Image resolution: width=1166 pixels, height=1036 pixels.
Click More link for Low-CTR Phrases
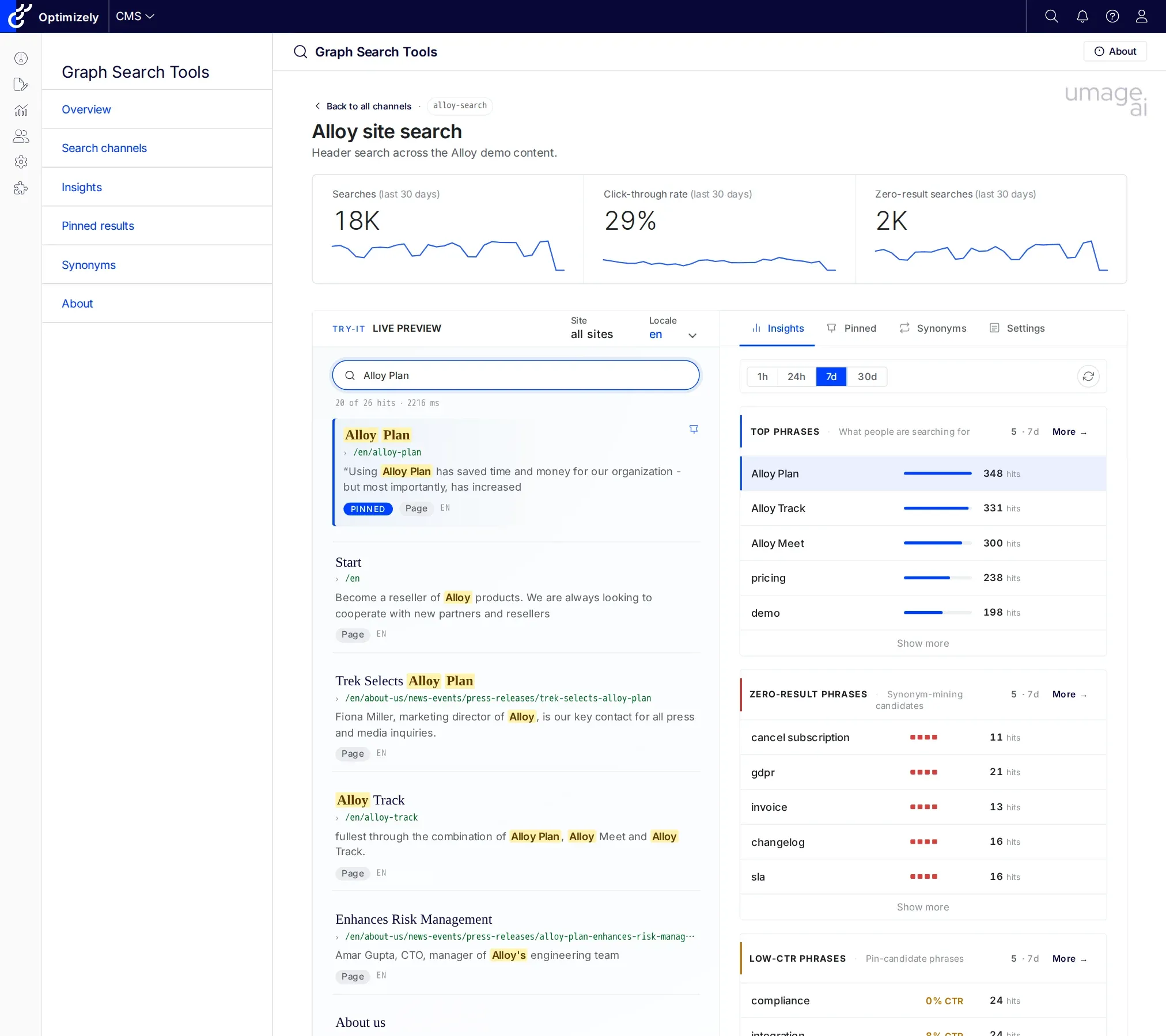click(1069, 959)
